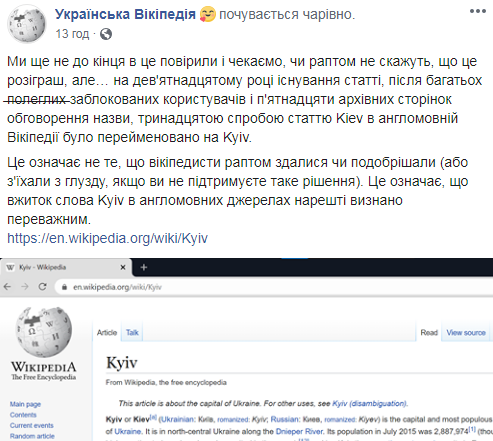Follow the Kyiv (disambiguation) link
Screen dimensions: 493x441
369,403
